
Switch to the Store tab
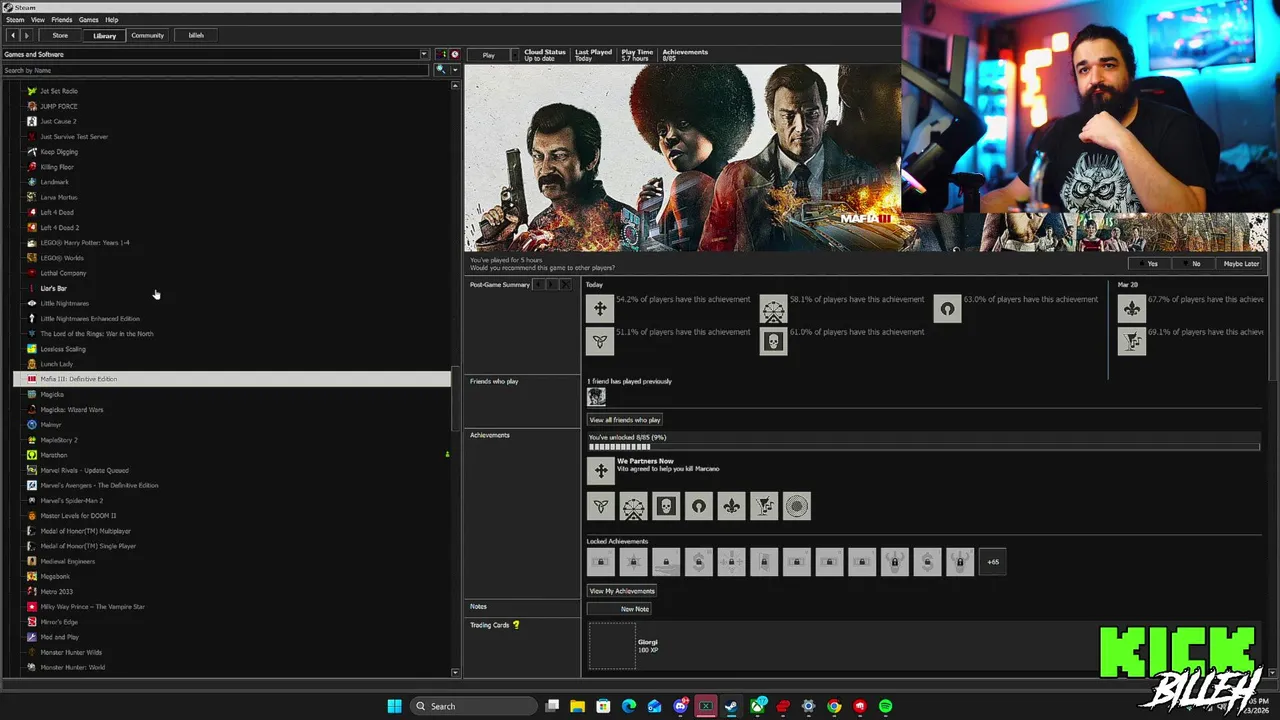(x=60, y=35)
